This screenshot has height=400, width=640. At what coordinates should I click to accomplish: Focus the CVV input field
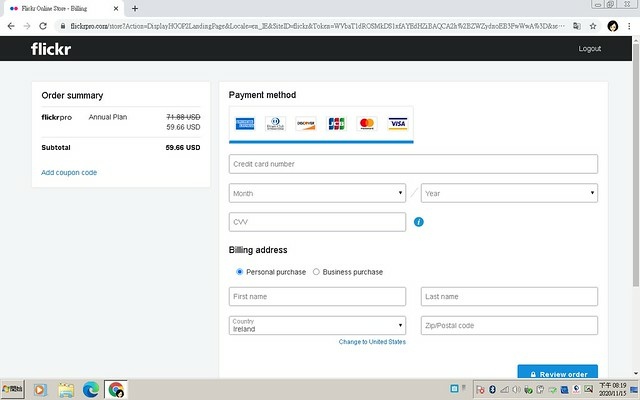pos(317,222)
